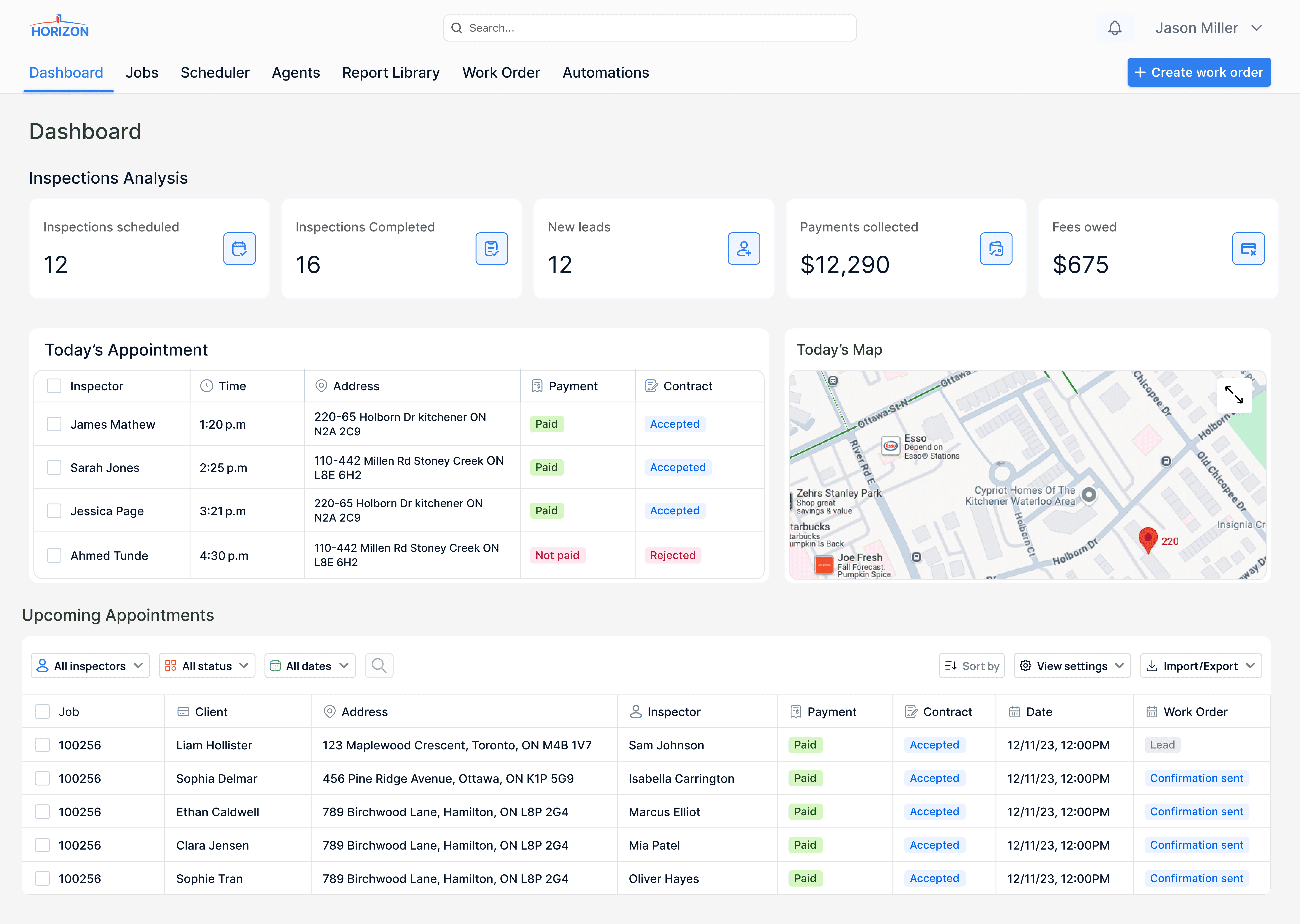Open the notifications bell
Image resolution: width=1300 pixels, height=924 pixels.
pos(1114,28)
